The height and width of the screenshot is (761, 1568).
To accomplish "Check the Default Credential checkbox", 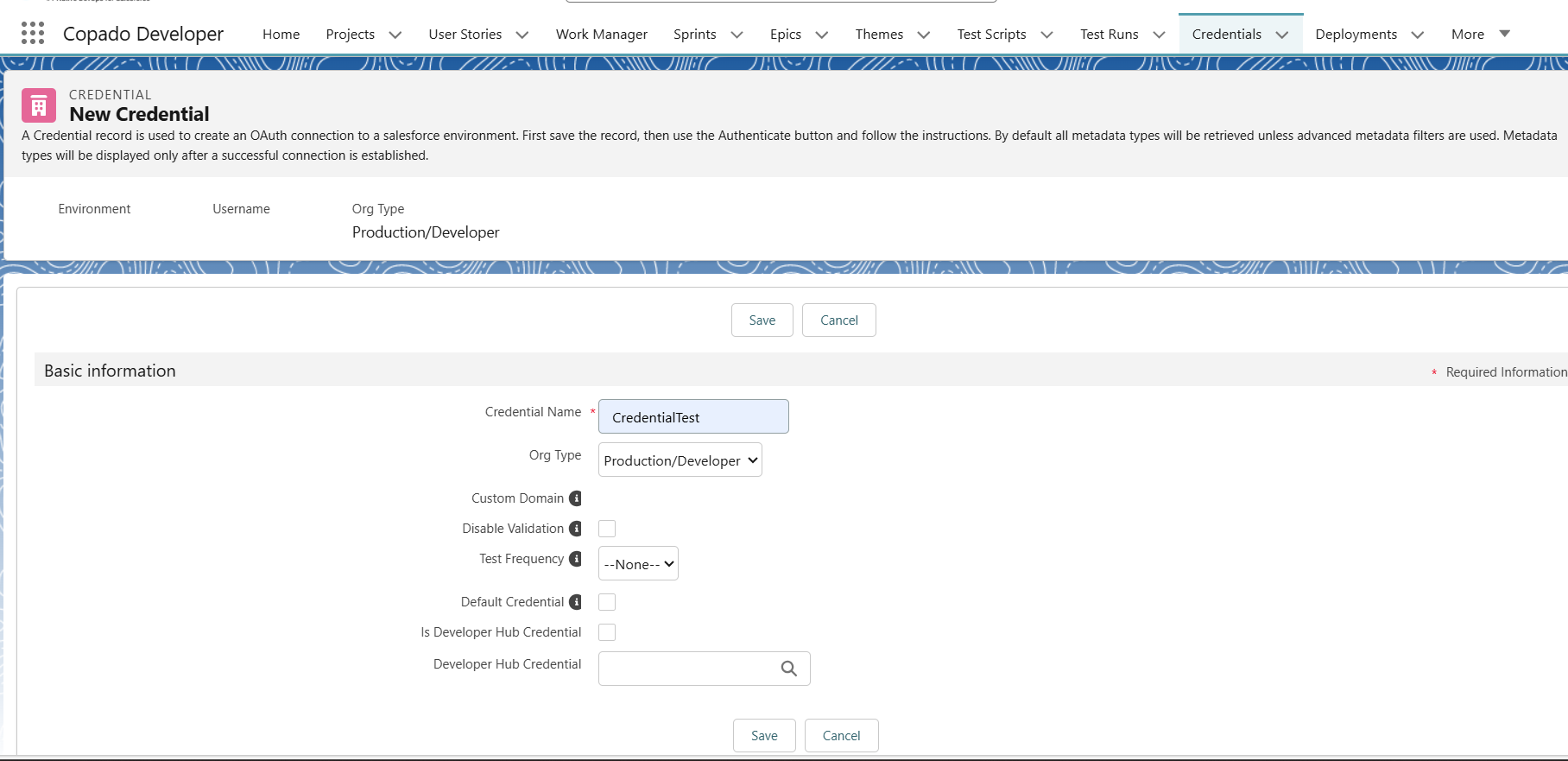I will pos(607,602).
